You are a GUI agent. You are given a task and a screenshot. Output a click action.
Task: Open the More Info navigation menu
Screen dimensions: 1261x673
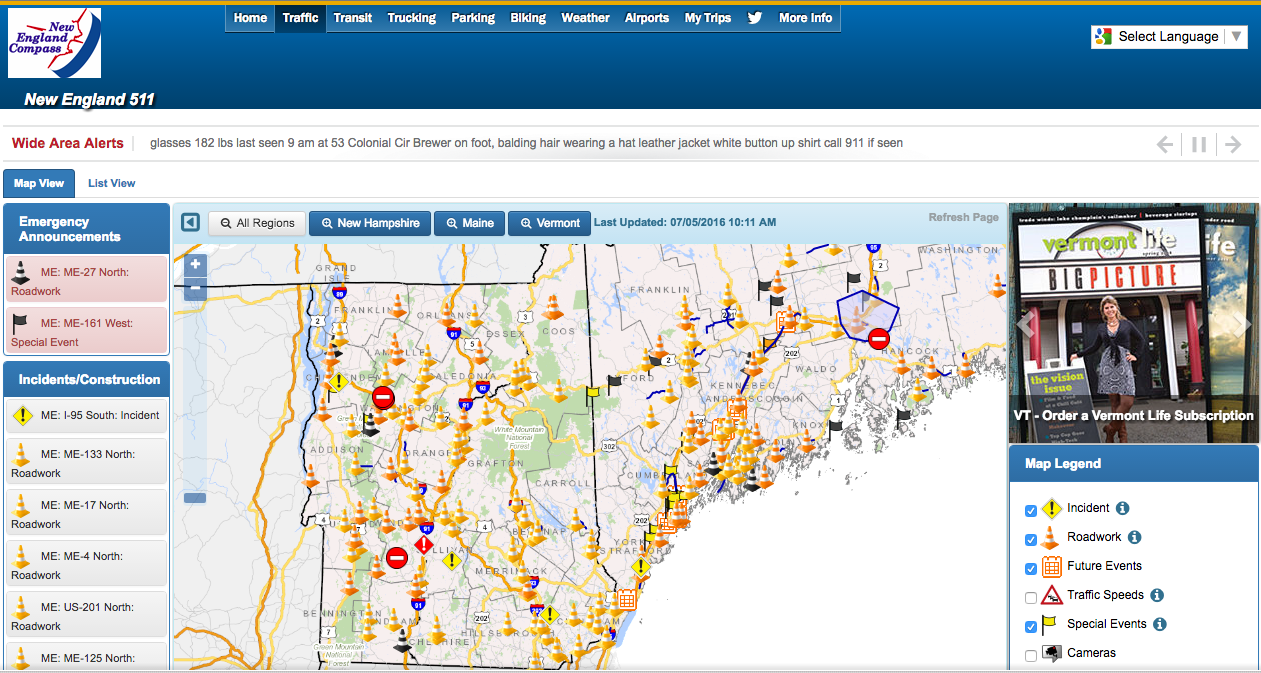(805, 18)
